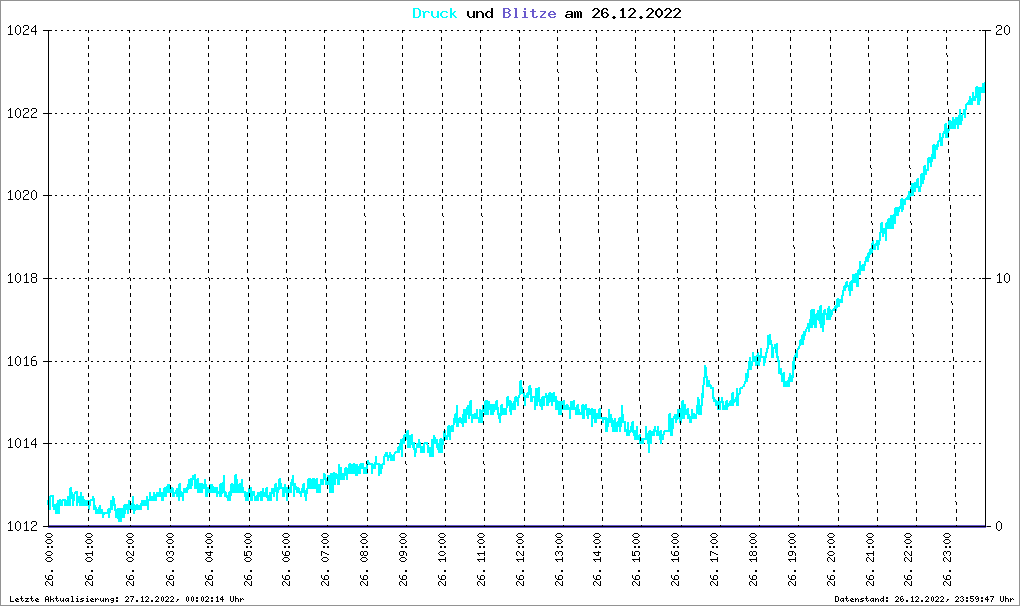This screenshot has height=606, width=1020.
Task: Click the pressure curve end point near 23:59
Action: click(x=984, y=85)
